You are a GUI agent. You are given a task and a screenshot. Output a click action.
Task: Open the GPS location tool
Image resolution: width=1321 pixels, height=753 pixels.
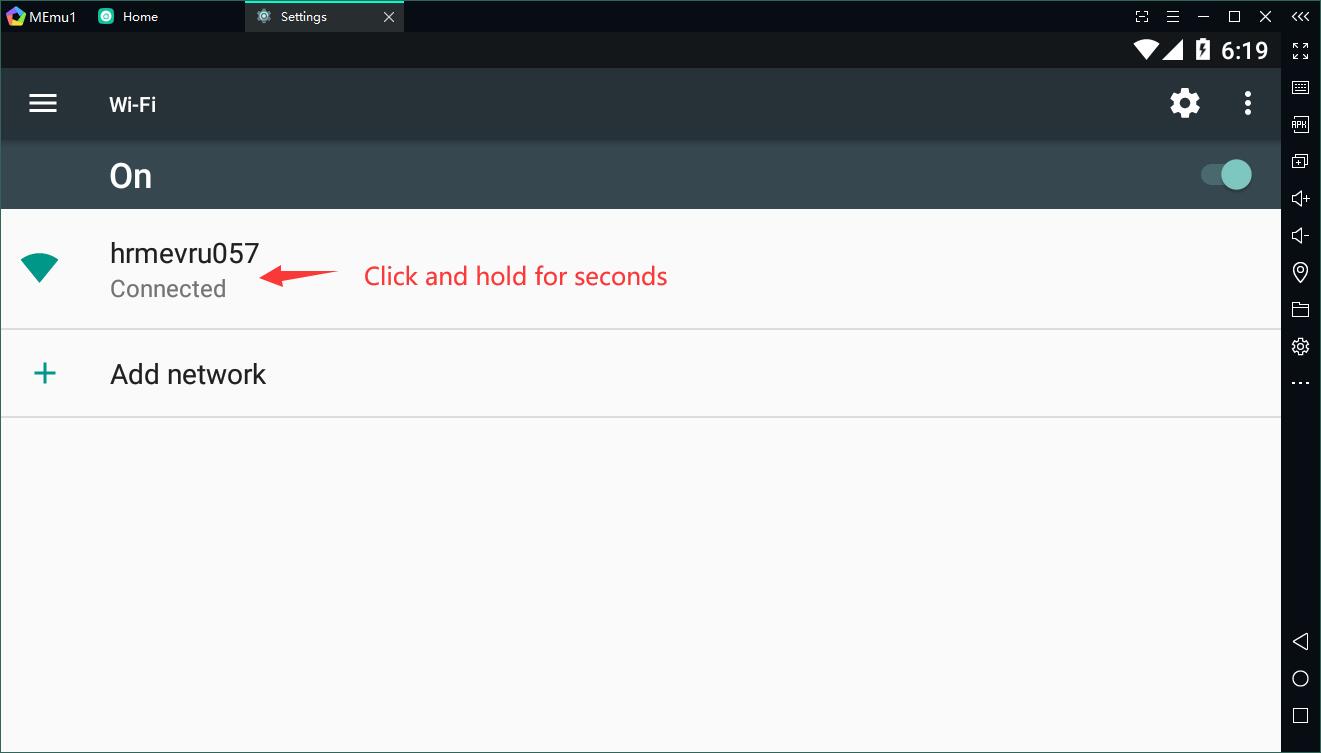(x=1300, y=272)
